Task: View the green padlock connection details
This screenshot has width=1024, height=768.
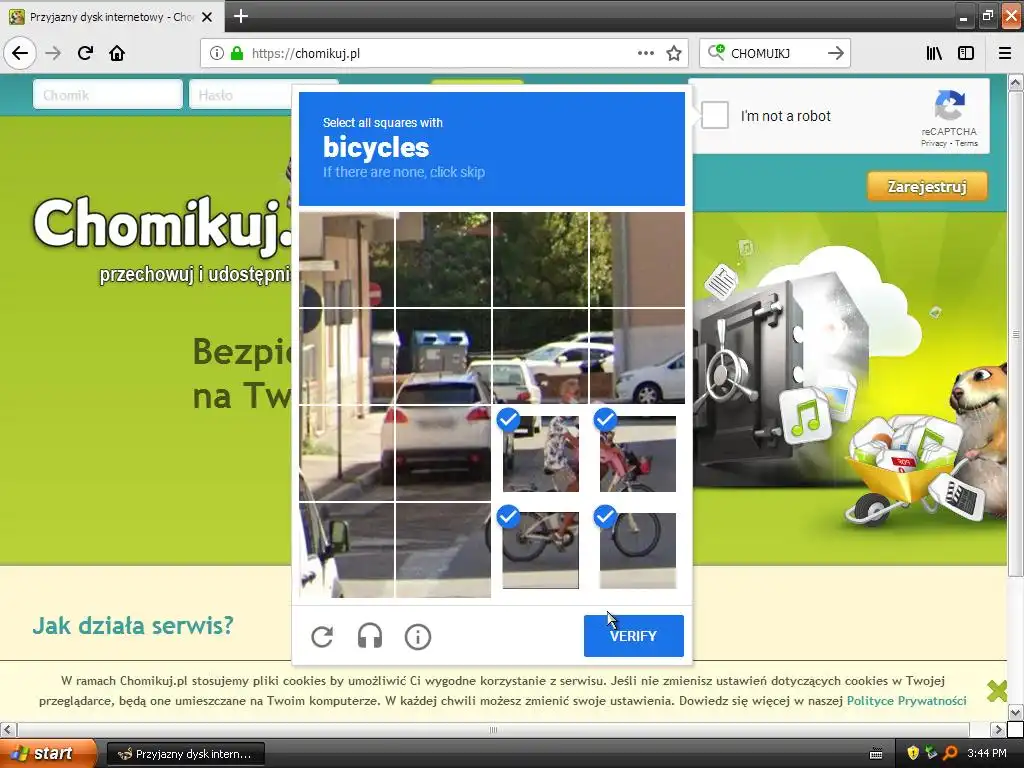Action: pos(237,54)
